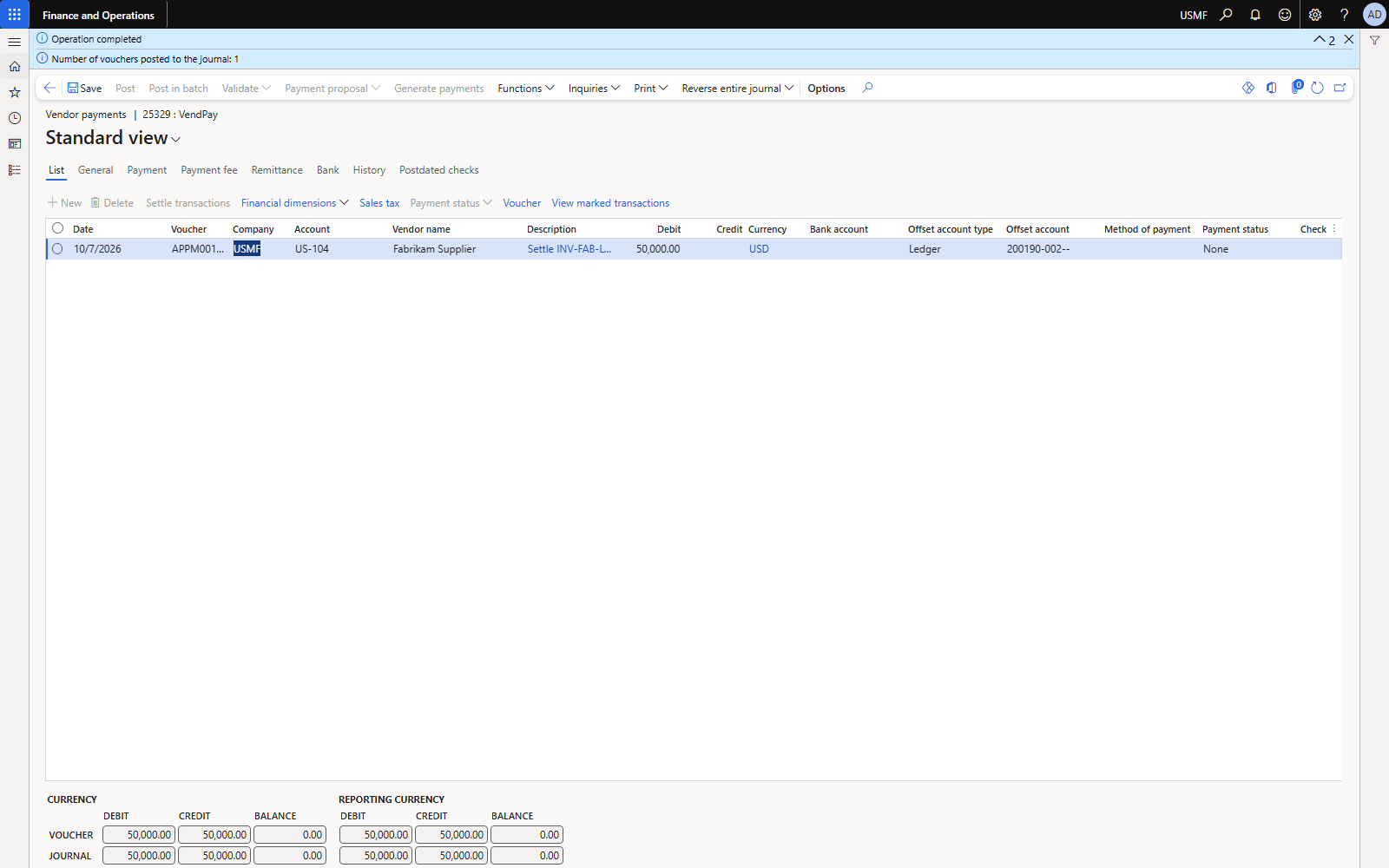Switch to the History tab
The height and width of the screenshot is (868, 1389).
(x=369, y=170)
